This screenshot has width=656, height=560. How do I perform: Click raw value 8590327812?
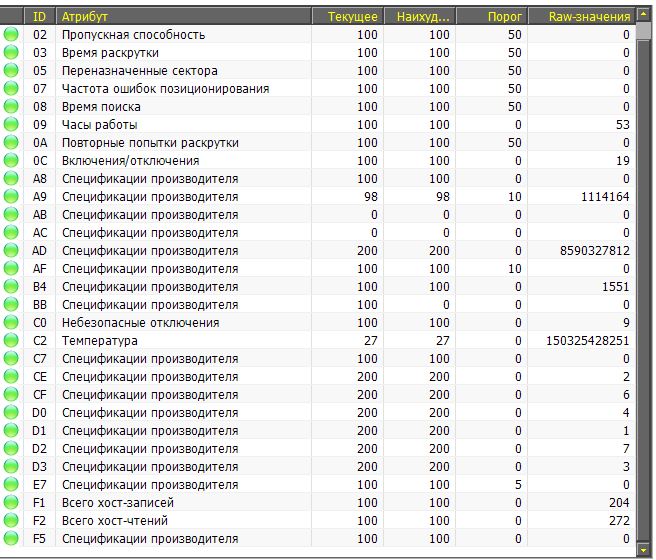click(594, 251)
